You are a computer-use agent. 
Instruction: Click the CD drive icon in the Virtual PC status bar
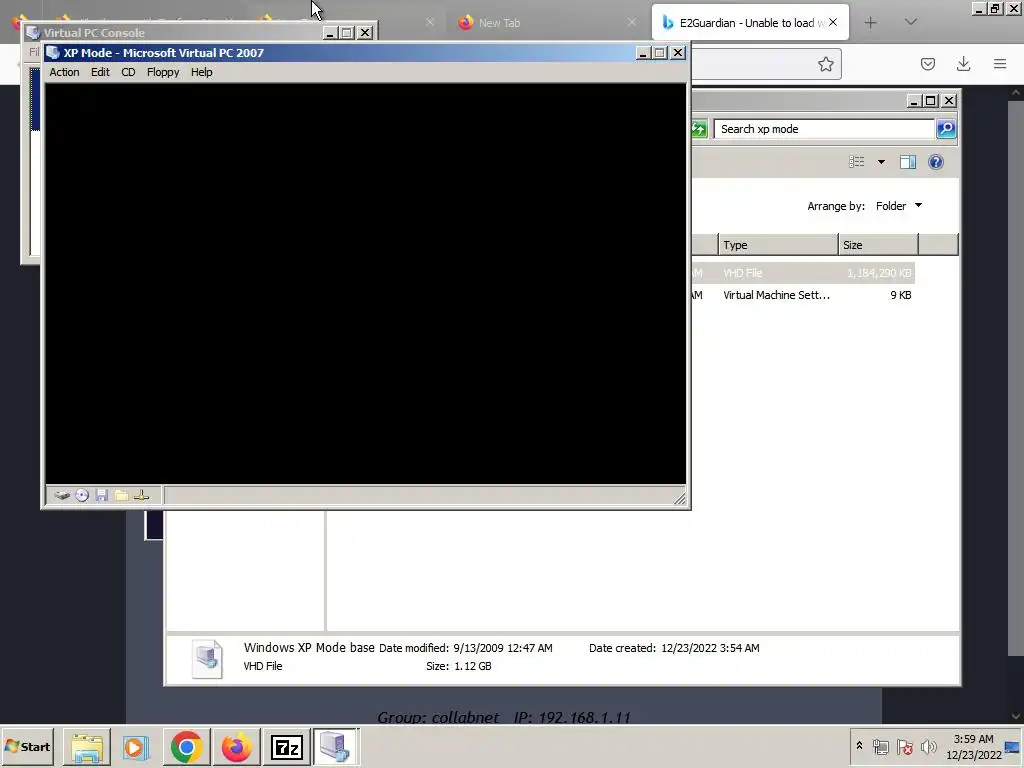coord(82,496)
